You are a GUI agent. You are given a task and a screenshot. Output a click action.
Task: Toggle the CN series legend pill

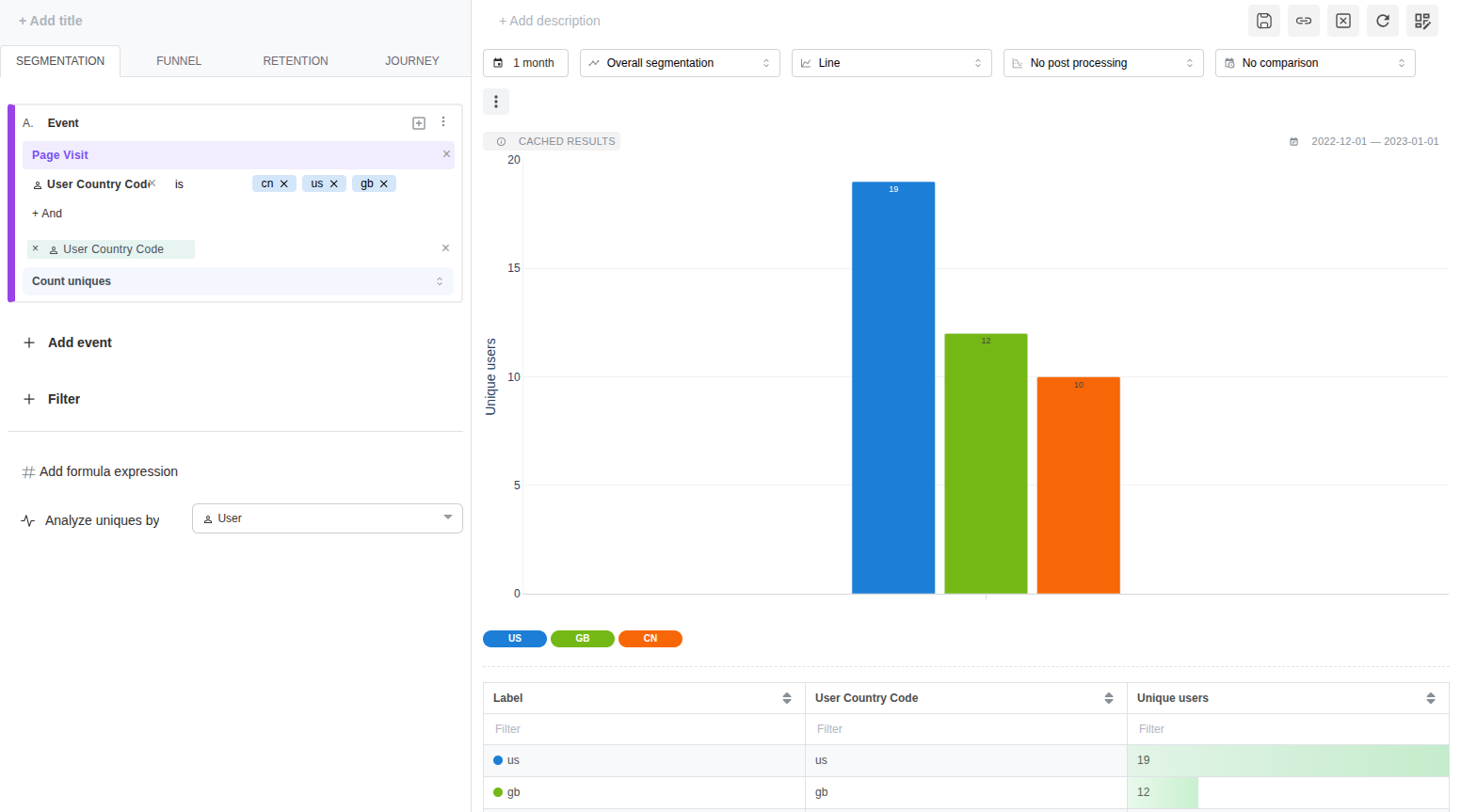pos(650,639)
